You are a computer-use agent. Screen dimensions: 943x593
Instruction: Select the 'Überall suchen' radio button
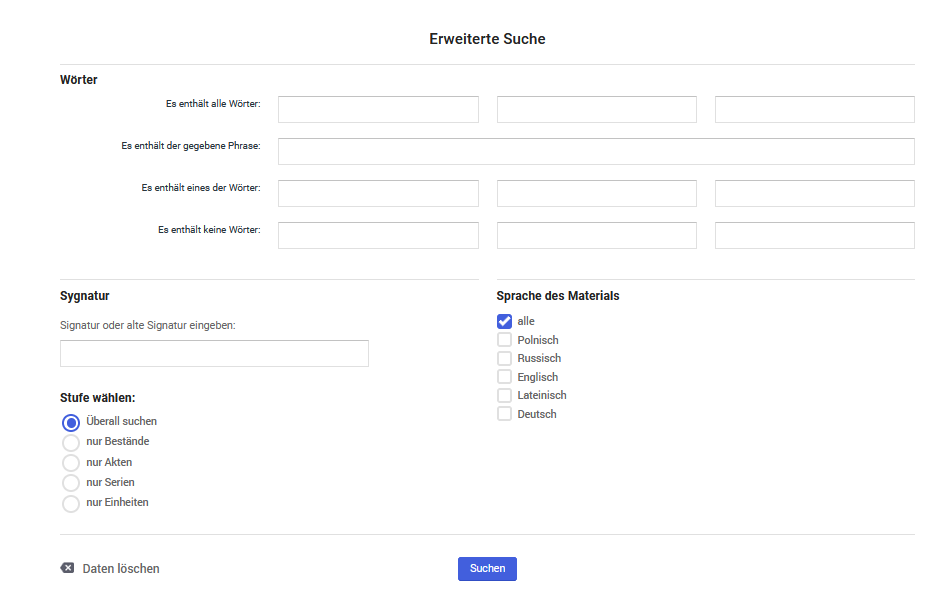point(71,423)
